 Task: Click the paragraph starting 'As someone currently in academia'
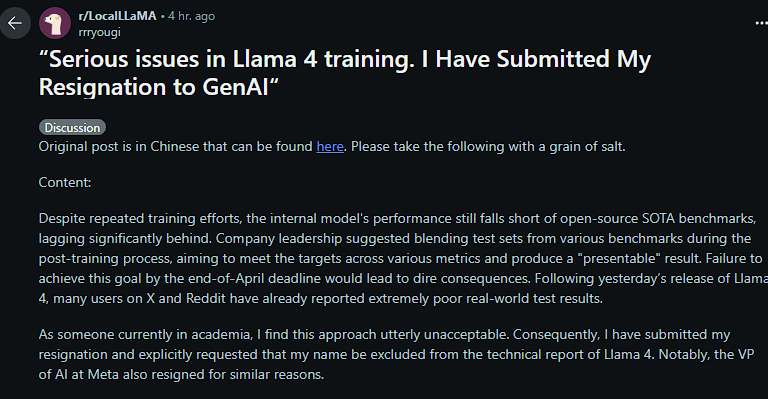pyautogui.click(x=396, y=354)
